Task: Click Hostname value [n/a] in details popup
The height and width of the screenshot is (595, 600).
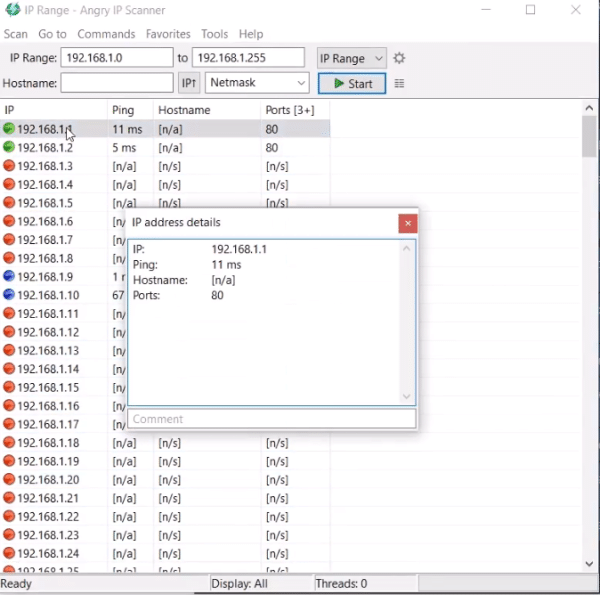Action: (223, 280)
